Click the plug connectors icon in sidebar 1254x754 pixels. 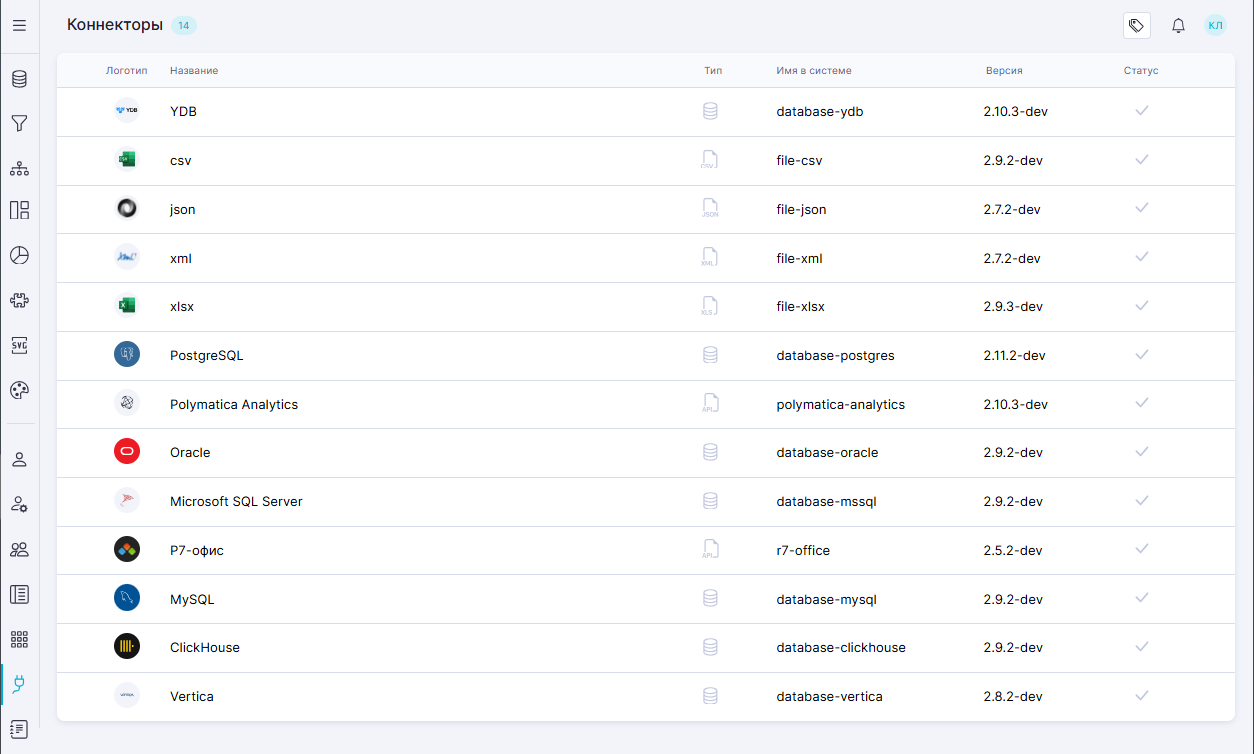point(19,684)
